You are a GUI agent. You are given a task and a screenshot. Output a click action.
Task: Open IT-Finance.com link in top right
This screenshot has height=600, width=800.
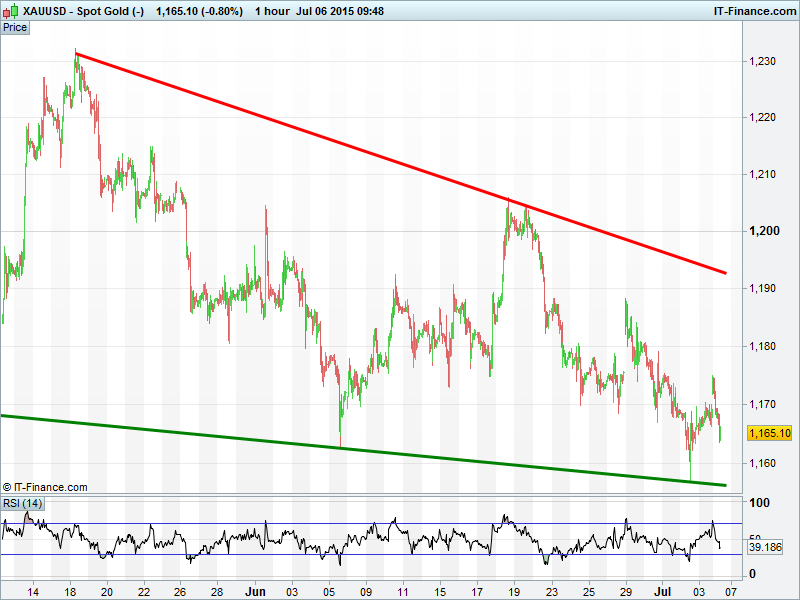[754, 10]
